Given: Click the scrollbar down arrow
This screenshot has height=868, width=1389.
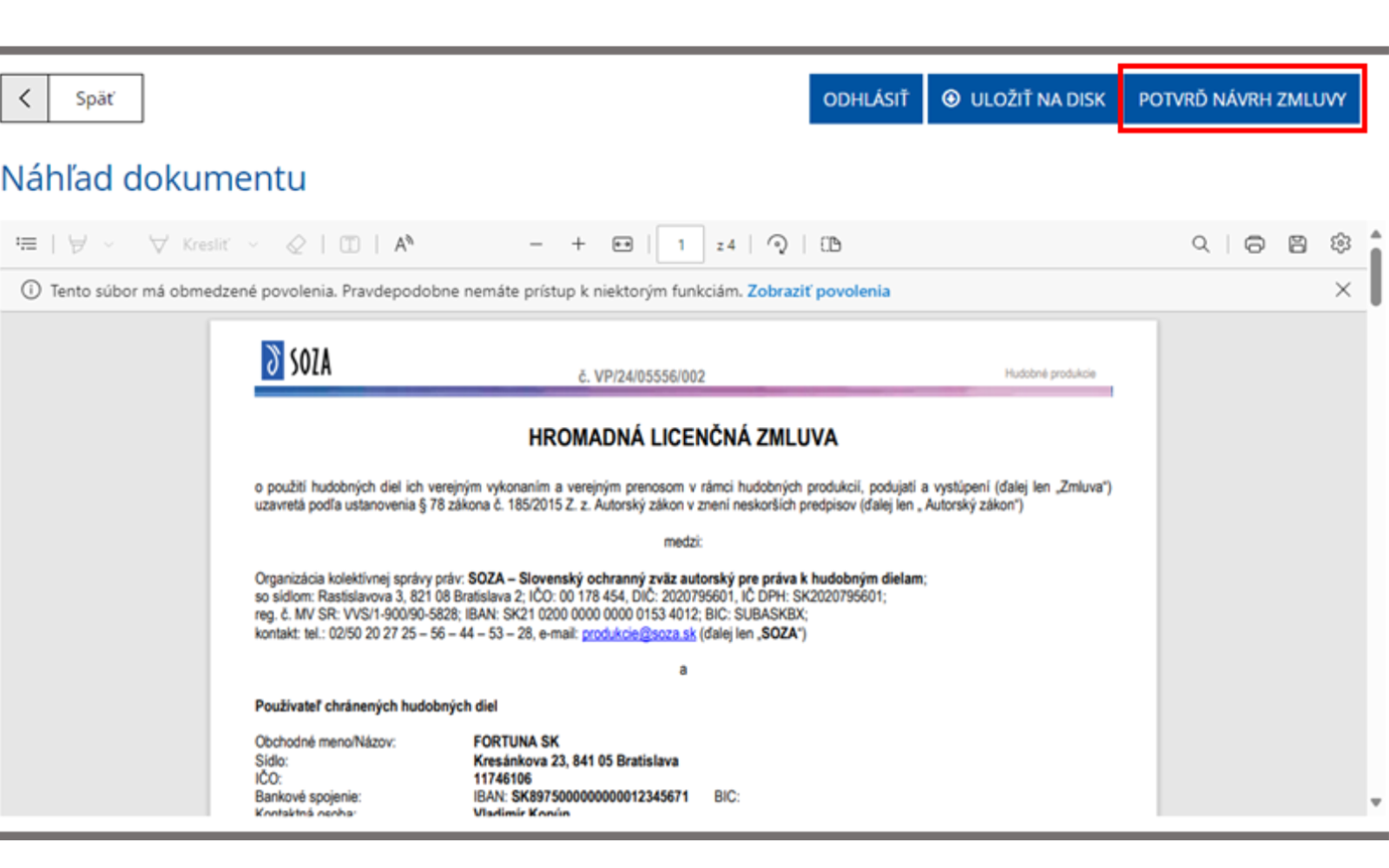Looking at the screenshot, I should point(1376,803).
